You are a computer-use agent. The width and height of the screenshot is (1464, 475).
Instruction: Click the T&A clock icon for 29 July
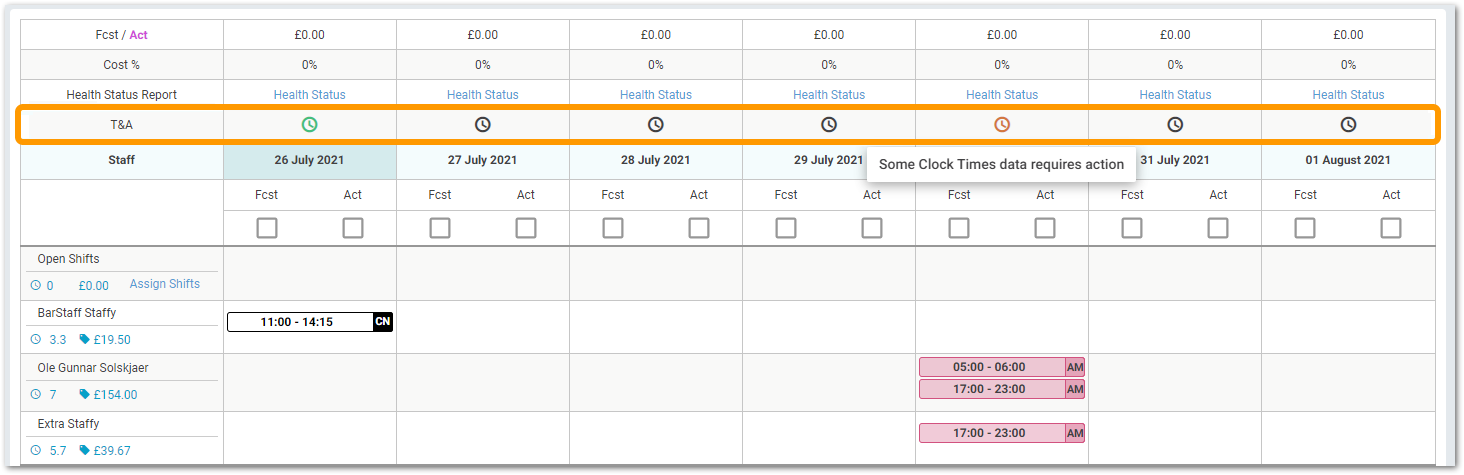coord(829,125)
